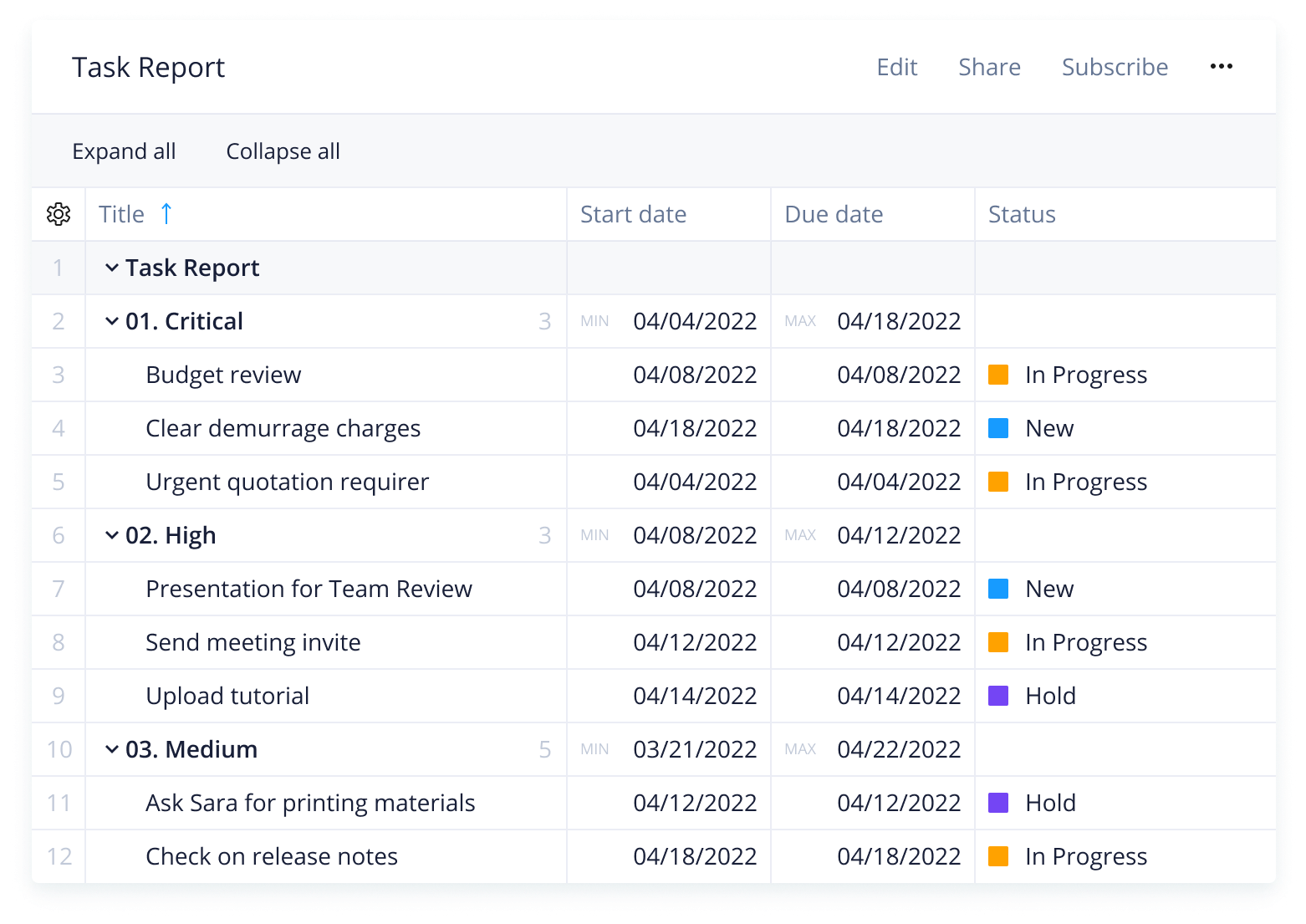Click purple status swatch for Upload tutorial
Viewport: 1306px width, 924px height.
tap(998, 696)
